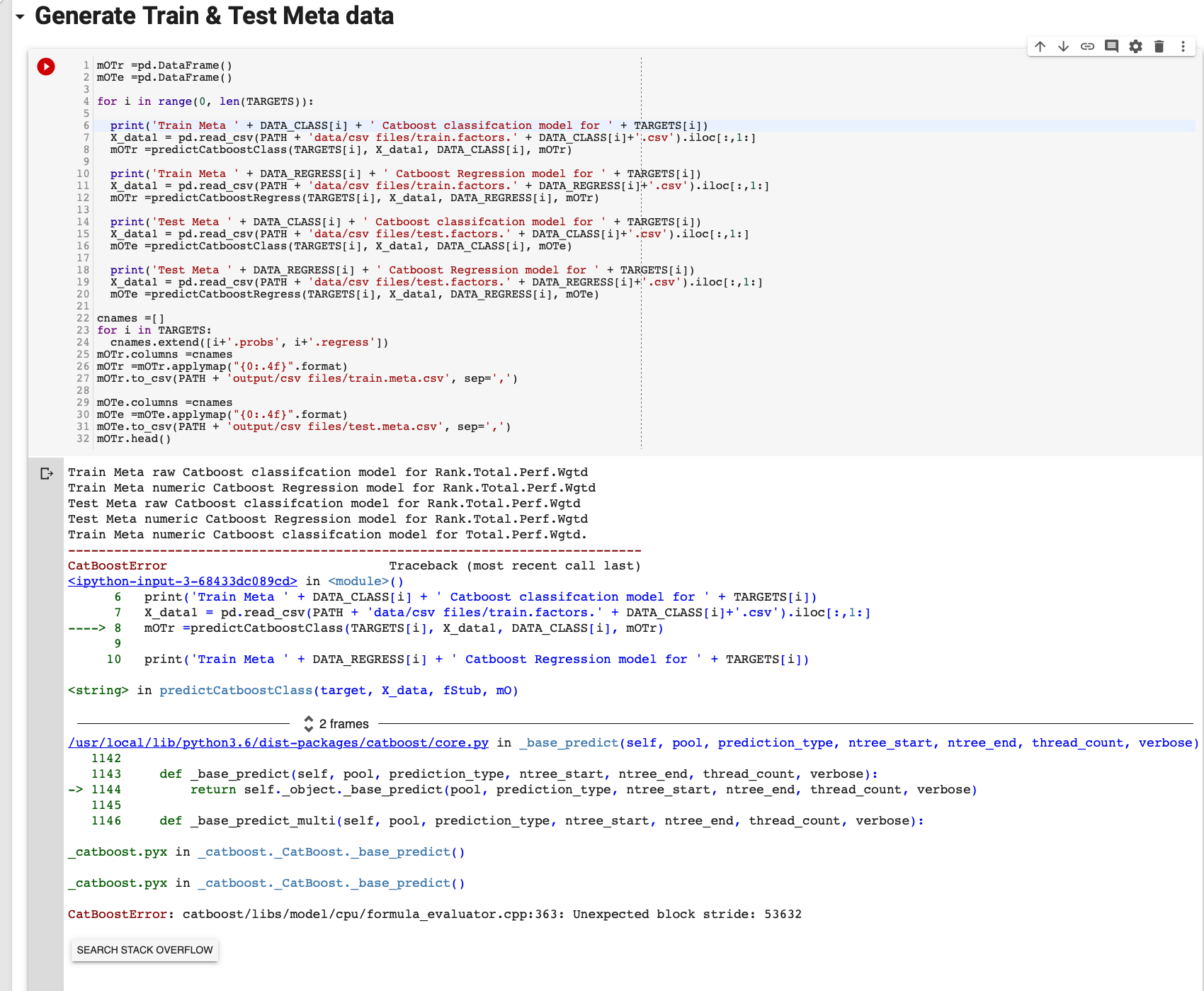Click the cnames =[] code line

coord(130,319)
